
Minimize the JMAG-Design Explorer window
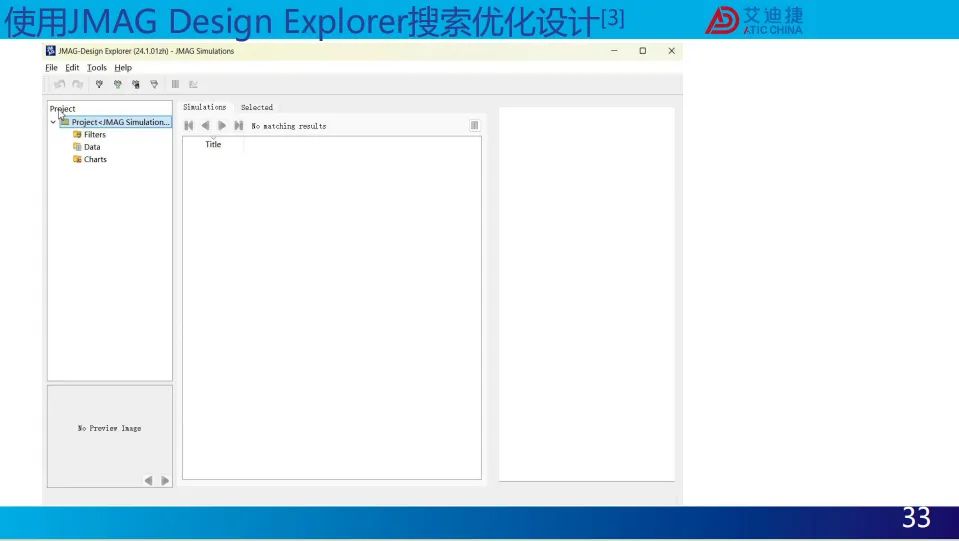pos(614,51)
